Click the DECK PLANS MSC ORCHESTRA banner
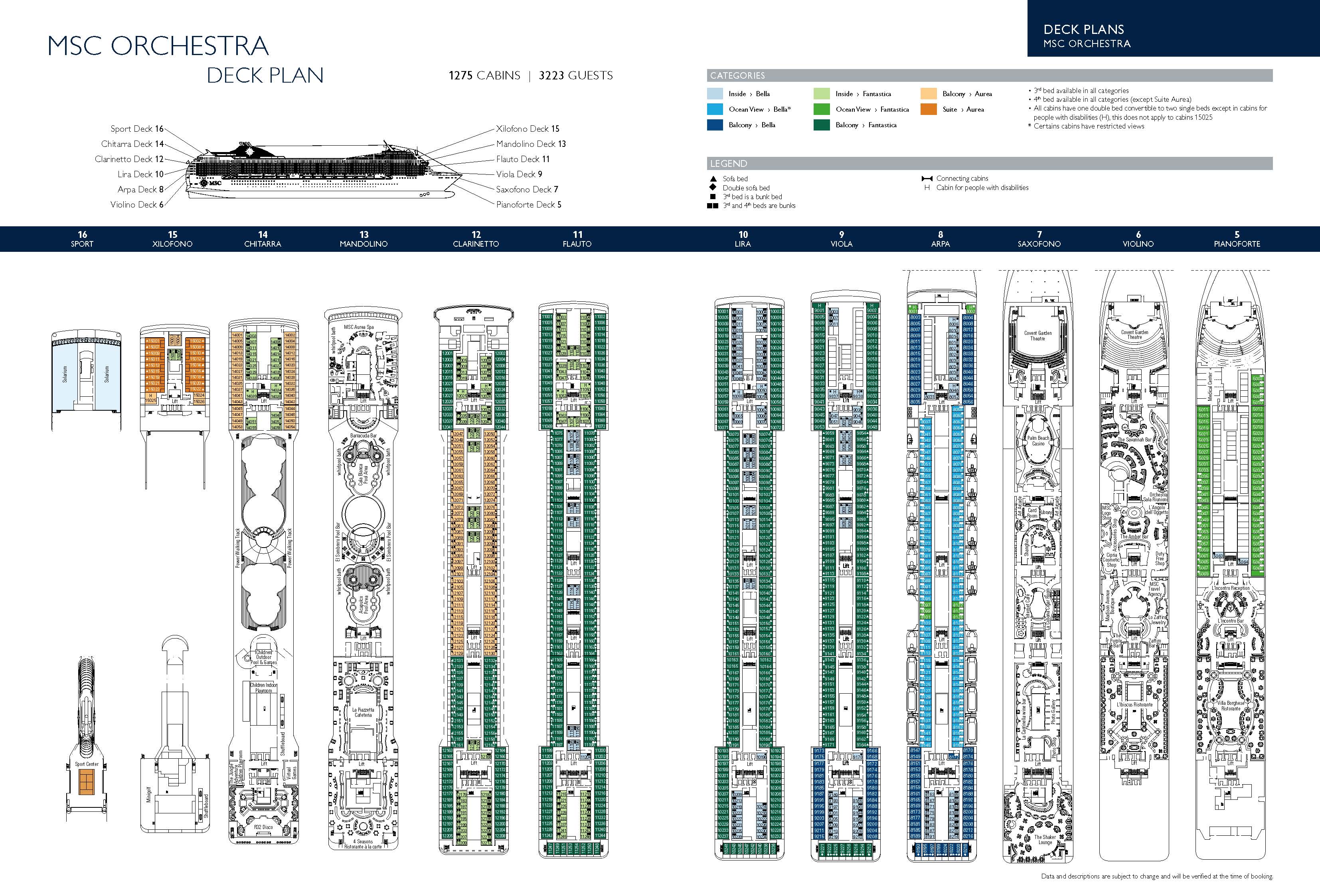The image size is (1320, 896). (x=1174, y=28)
